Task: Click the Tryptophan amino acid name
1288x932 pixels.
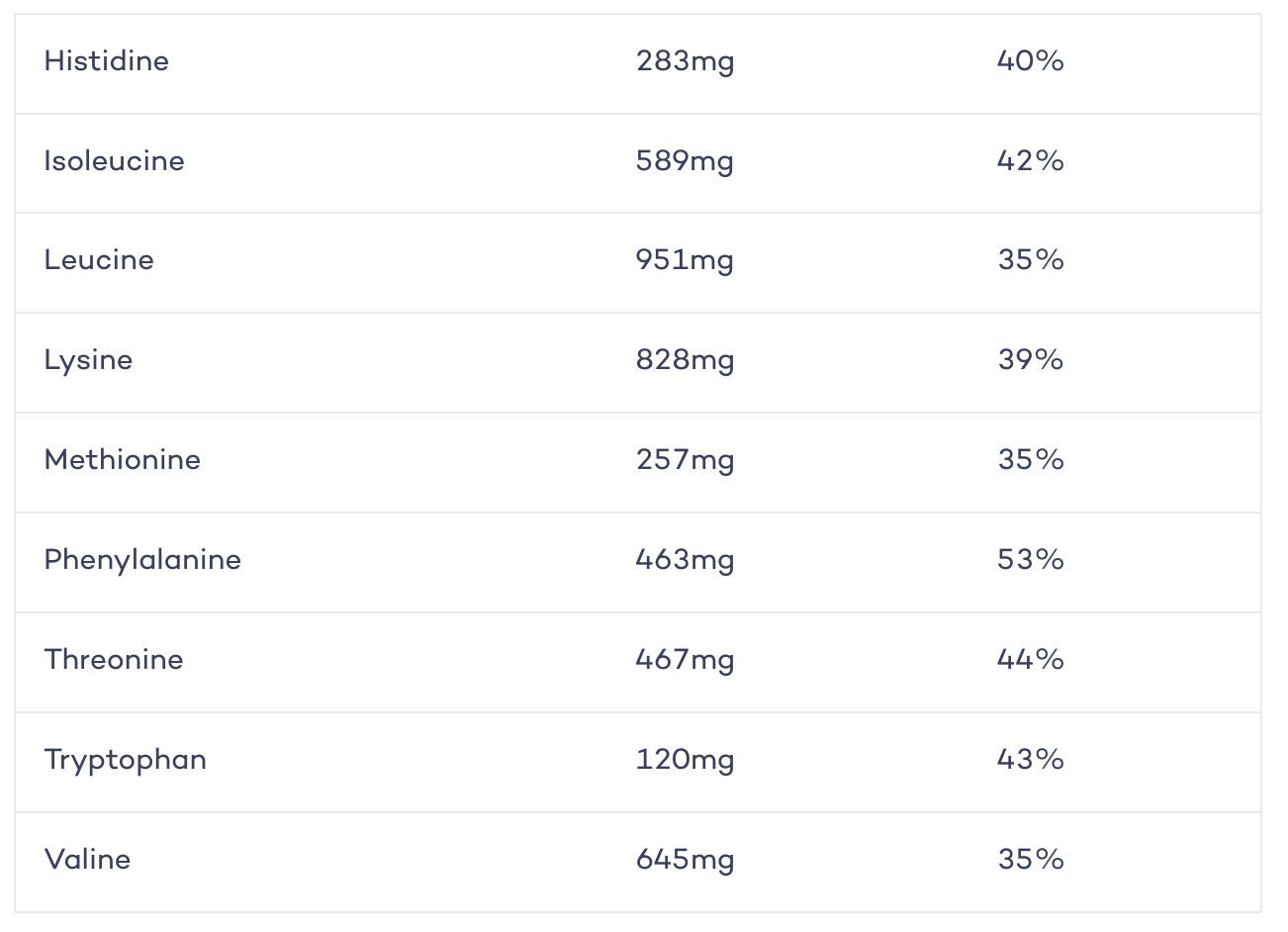Action: (x=126, y=760)
